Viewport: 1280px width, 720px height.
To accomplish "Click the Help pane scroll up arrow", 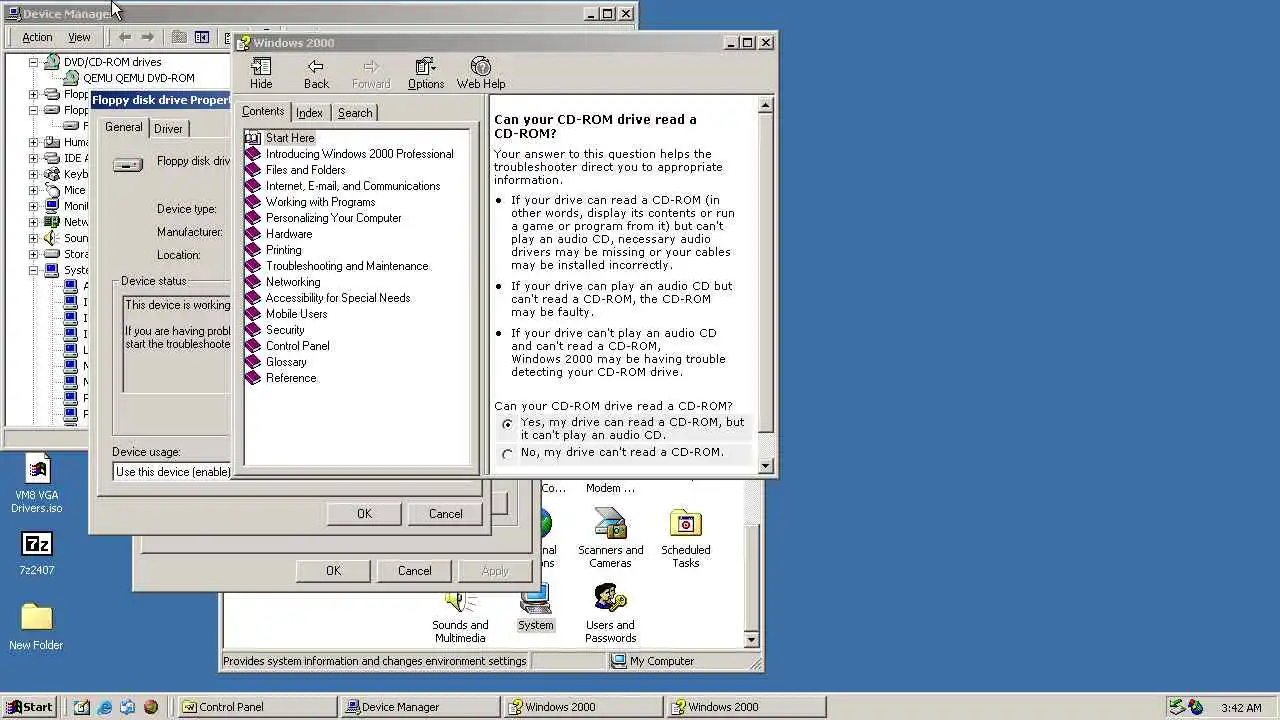I will coord(766,105).
